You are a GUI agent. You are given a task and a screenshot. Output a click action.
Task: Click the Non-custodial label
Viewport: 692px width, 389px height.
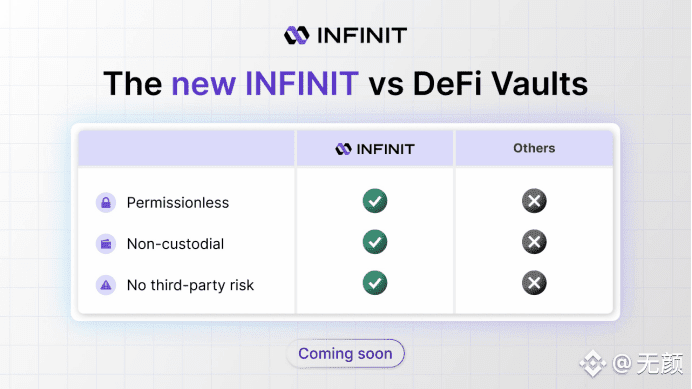[175, 244]
